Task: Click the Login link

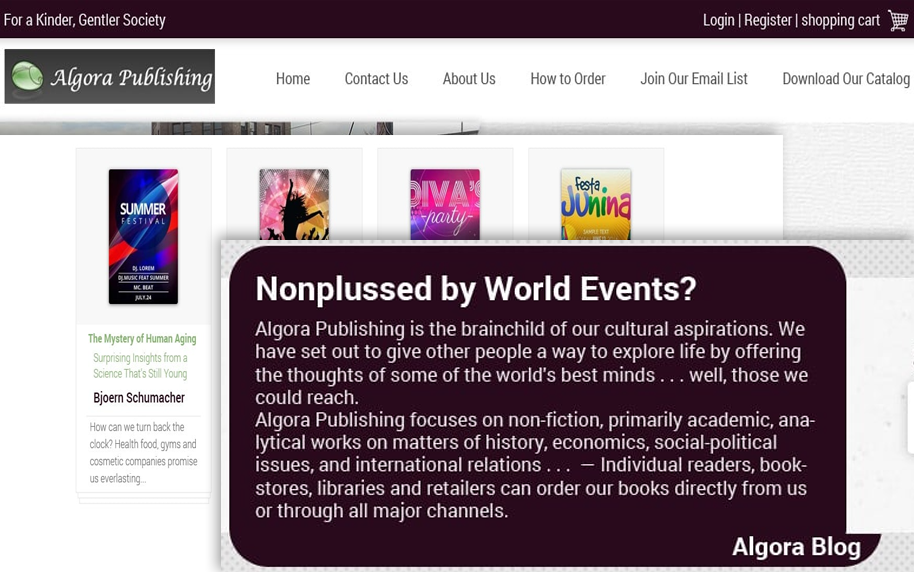Action: coord(718,20)
